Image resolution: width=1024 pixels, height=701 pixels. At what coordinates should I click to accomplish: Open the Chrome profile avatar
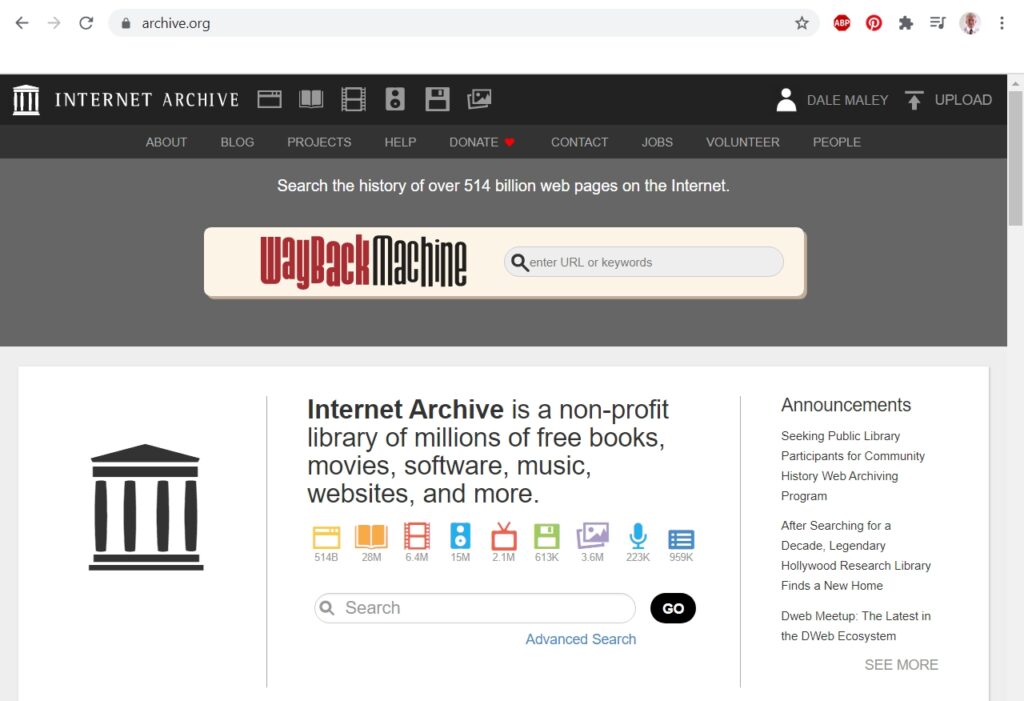coord(970,24)
